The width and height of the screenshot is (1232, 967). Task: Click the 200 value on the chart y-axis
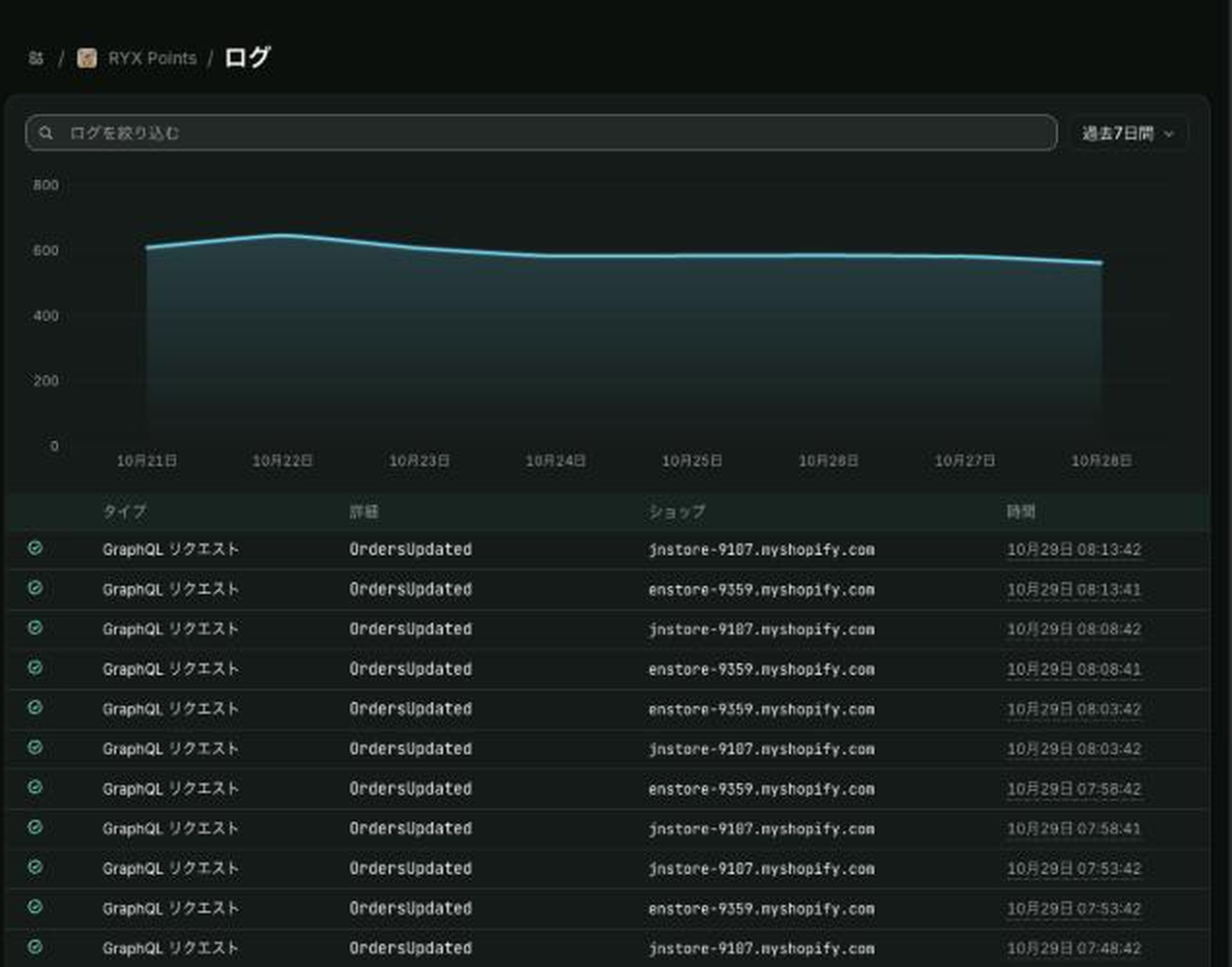tap(45, 381)
